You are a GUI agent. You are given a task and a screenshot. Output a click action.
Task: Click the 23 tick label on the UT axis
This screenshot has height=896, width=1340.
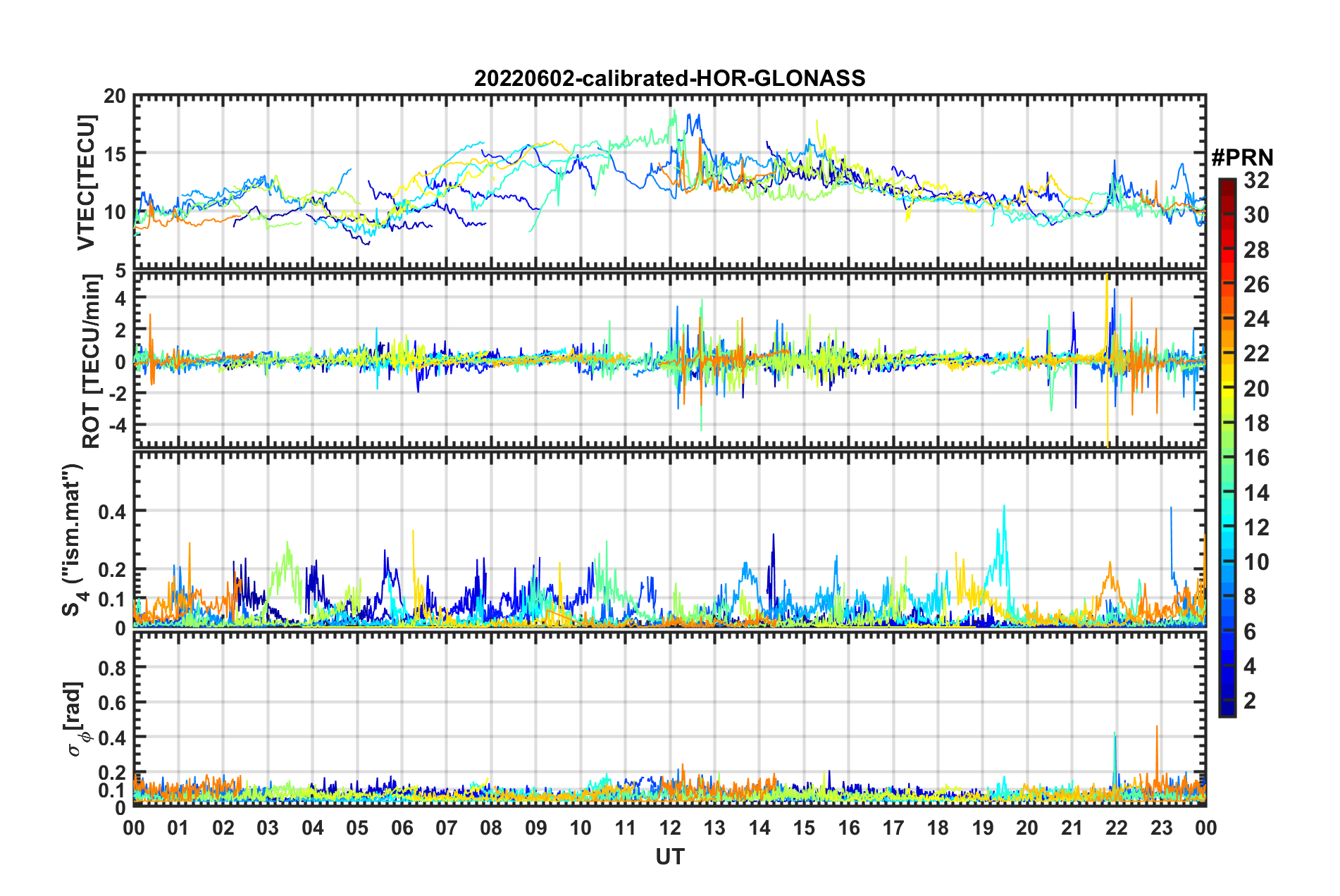(x=1161, y=828)
